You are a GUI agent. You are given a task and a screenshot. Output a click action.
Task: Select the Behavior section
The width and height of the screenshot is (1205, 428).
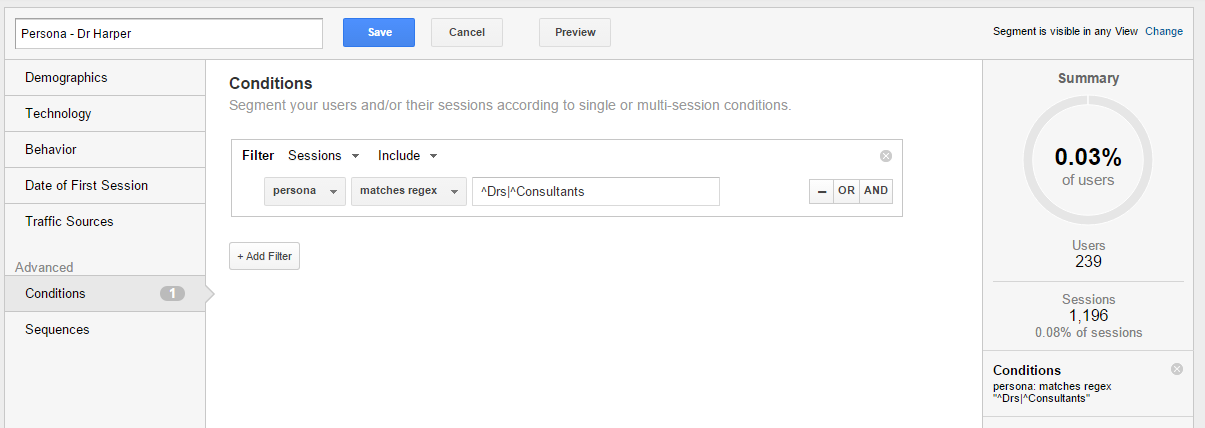point(51,150)
